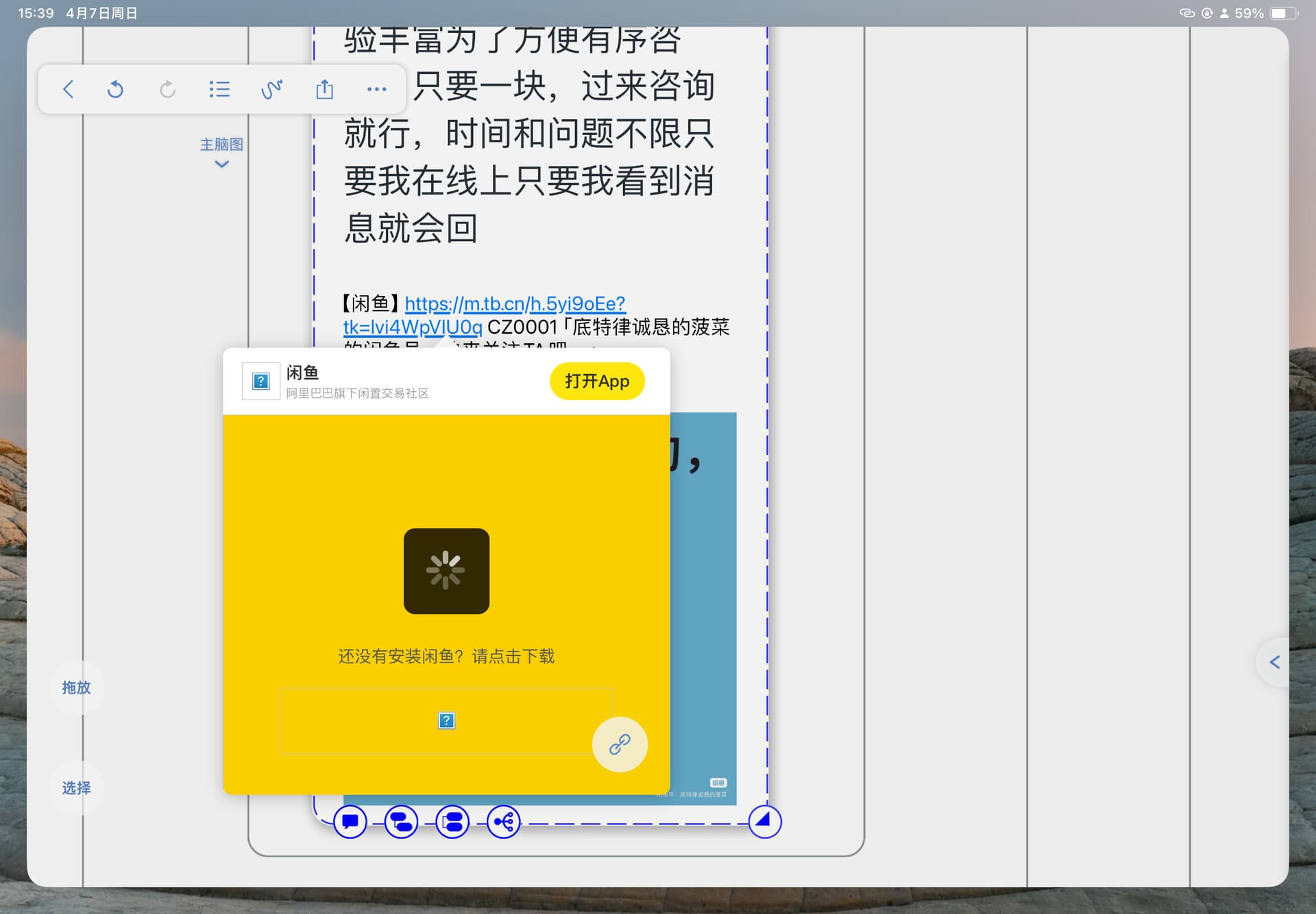Tap the 15:39 clock in status bar

[36, 13]
